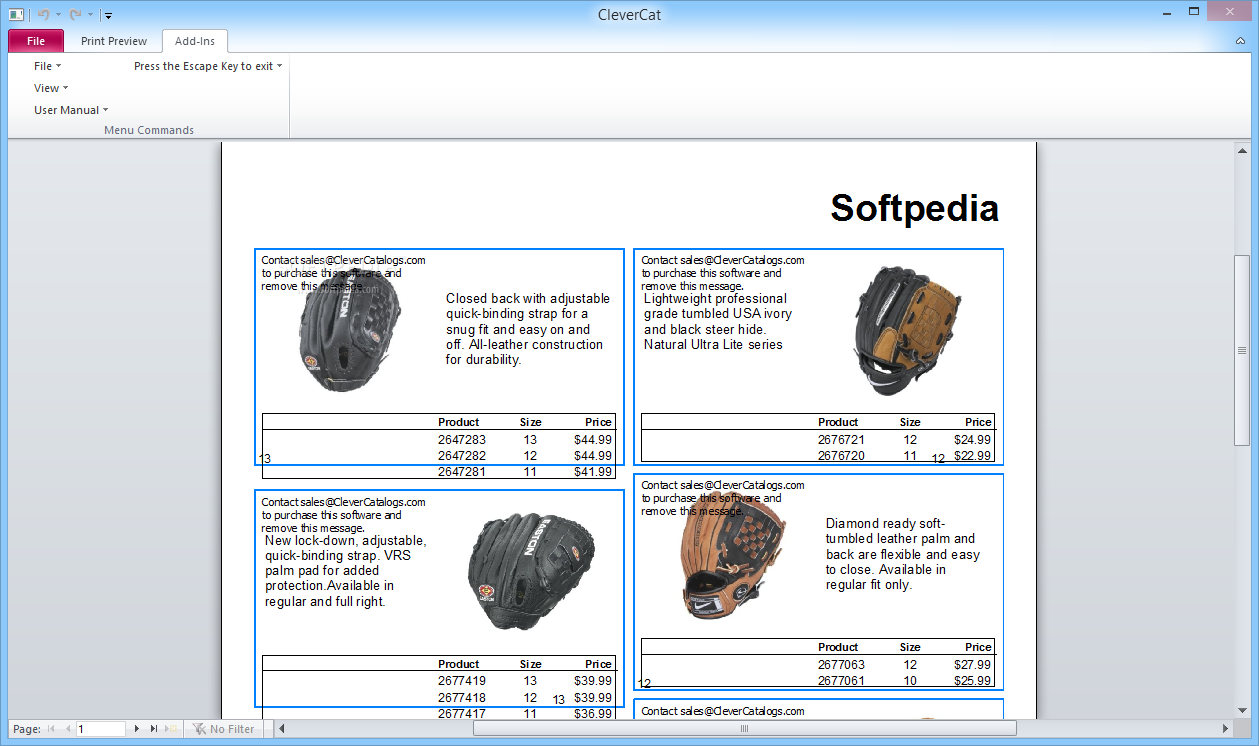Expand the File menu command dropdown
The image size is (1259, 746).
[x=47, y=66]
